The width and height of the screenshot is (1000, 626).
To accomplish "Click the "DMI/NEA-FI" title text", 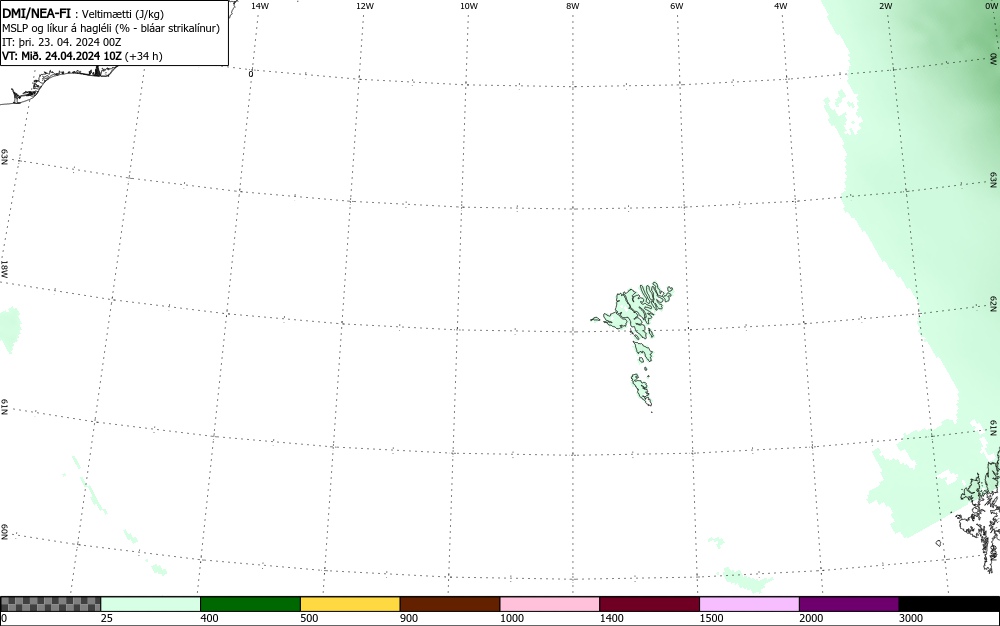I will pos(36,13).
